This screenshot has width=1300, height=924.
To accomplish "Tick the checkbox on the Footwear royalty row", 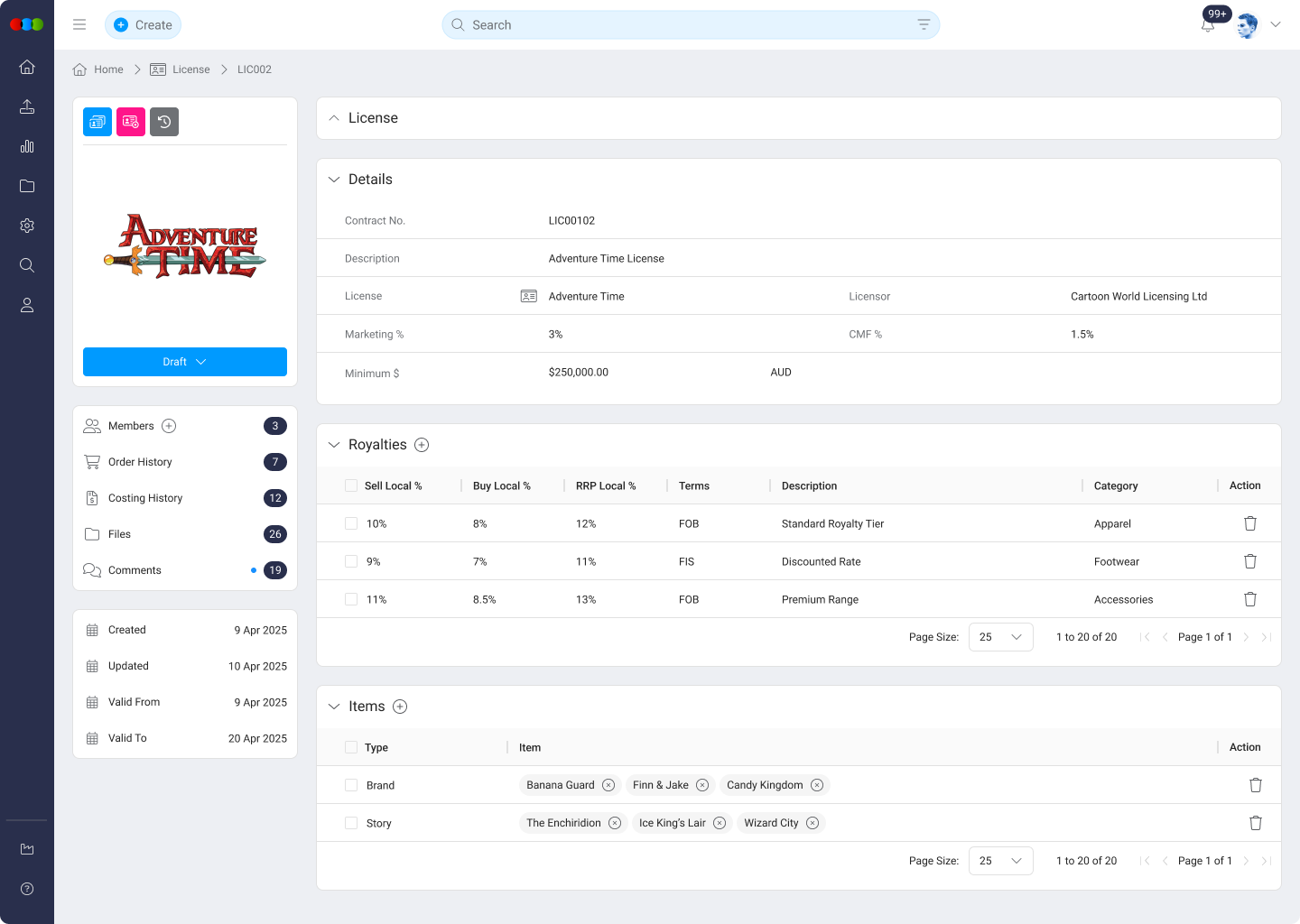I will (350, 560).
